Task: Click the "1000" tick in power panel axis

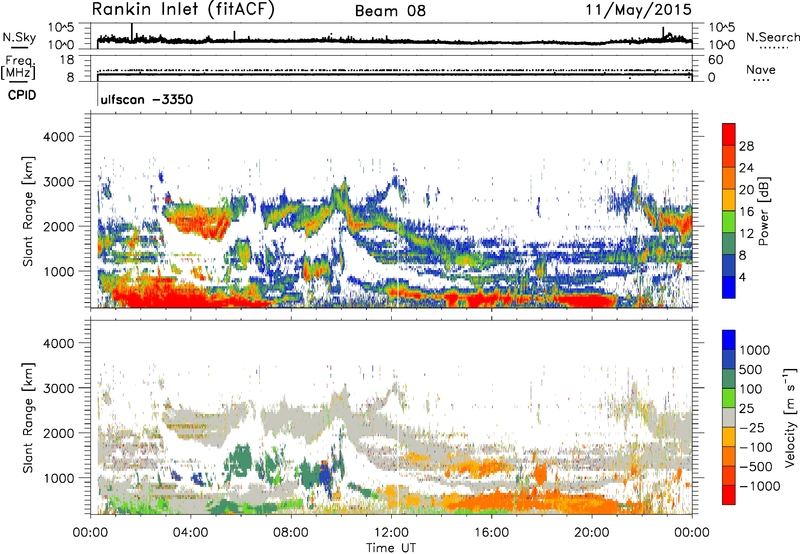Action: (59, 271)
